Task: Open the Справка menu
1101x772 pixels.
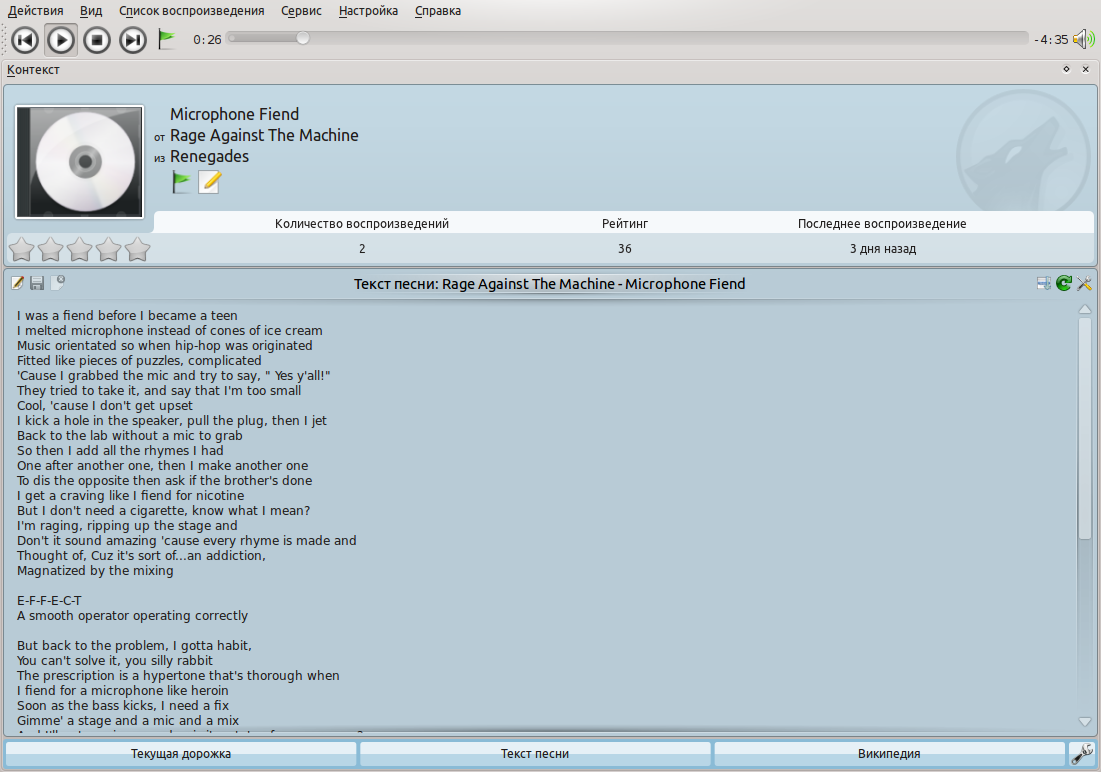Action: pyautogui.click(x=437, y=11)
